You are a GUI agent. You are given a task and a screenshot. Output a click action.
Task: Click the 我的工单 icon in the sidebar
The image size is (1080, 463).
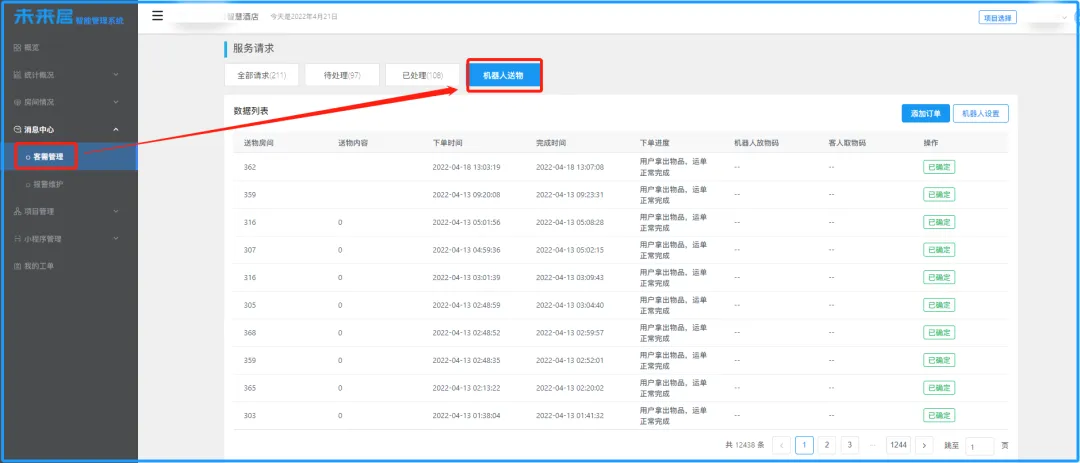[x=18, y=266]
